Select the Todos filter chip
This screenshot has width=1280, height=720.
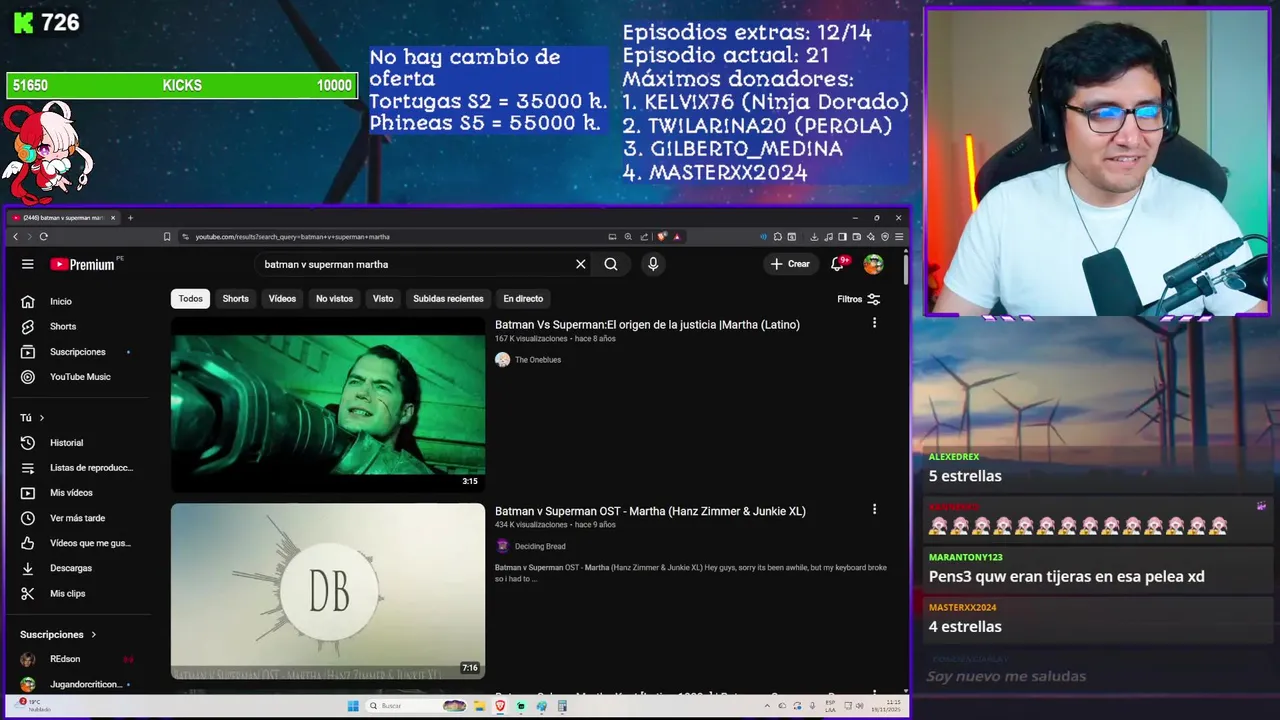click(190, 298)
